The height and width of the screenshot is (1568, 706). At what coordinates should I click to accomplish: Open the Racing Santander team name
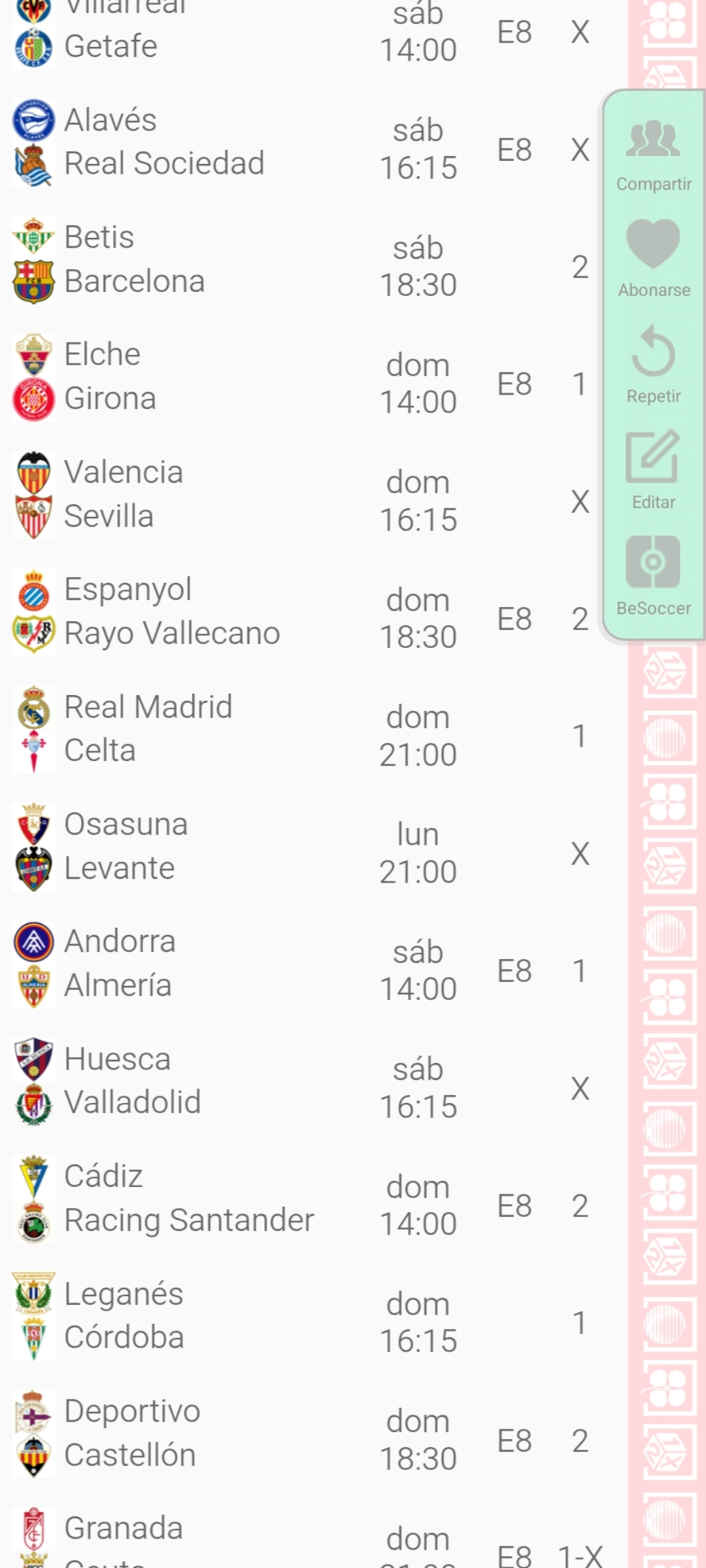[x=190, y=1220]
